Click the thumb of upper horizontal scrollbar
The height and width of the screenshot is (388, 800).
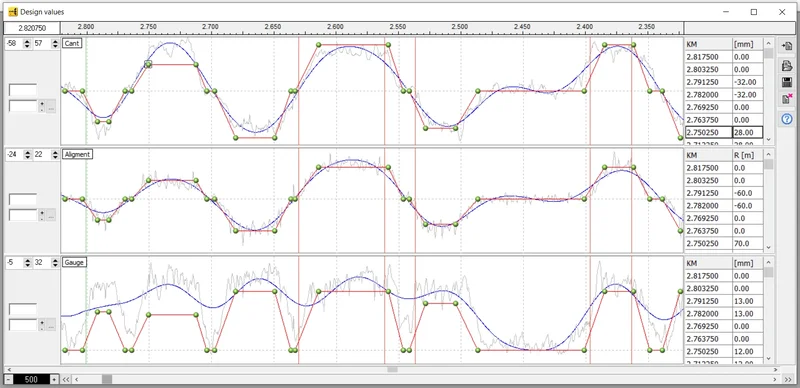[392, 369]
